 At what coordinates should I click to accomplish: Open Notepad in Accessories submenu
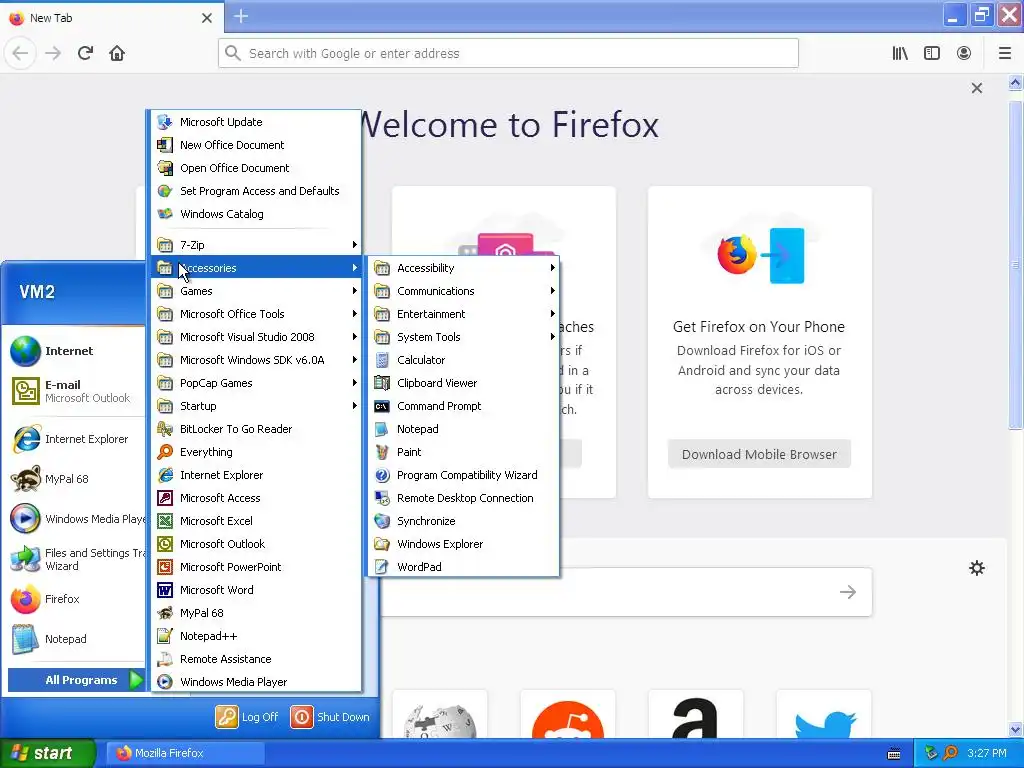click(x=463, y=429)
